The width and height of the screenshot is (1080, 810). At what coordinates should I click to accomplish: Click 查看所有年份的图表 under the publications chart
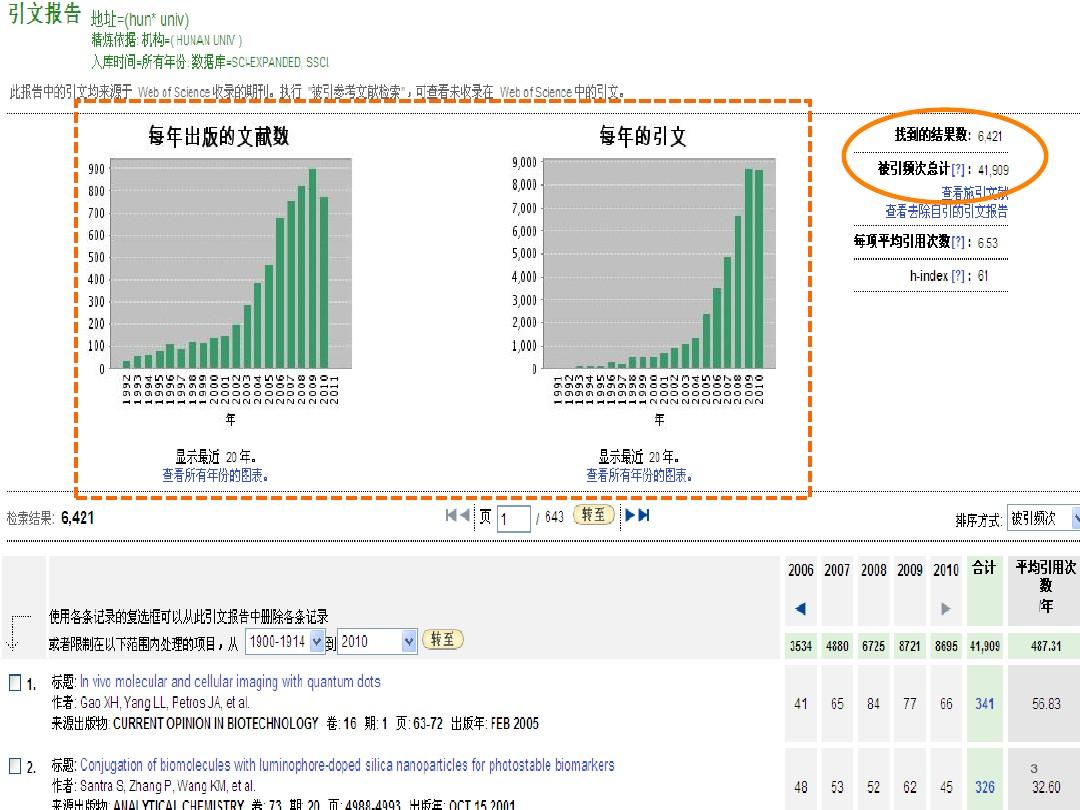coord(215,476)
